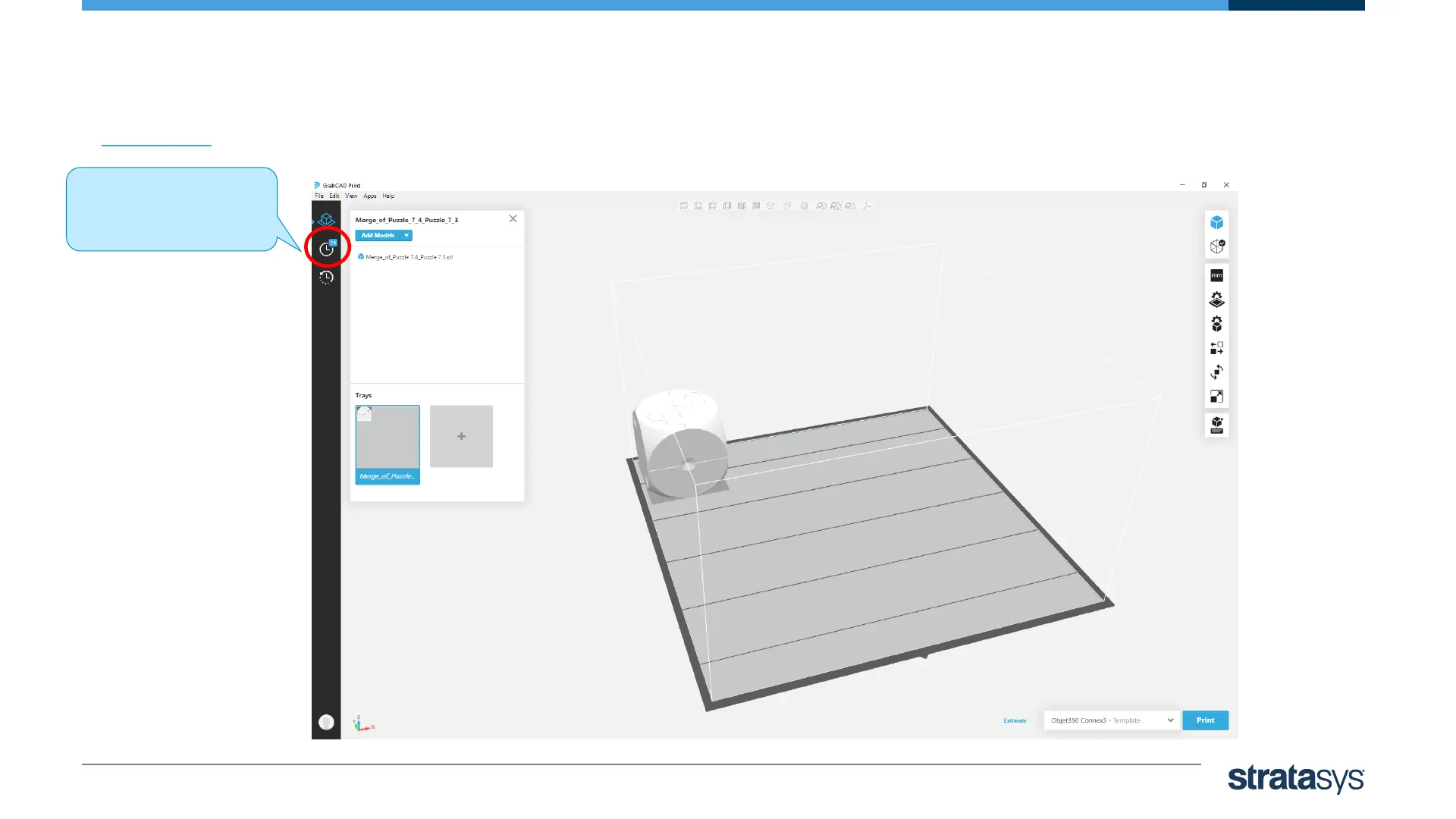This screenshot has height=819, width=1456.
Task: Open the Schedule view with clock icon
Action: (x=326, y=249)
